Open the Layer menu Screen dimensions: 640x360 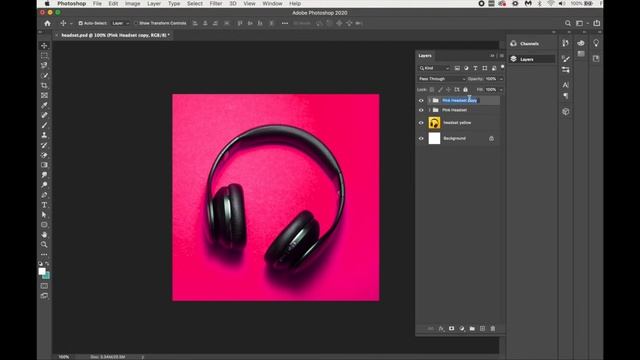coord(154,4)
